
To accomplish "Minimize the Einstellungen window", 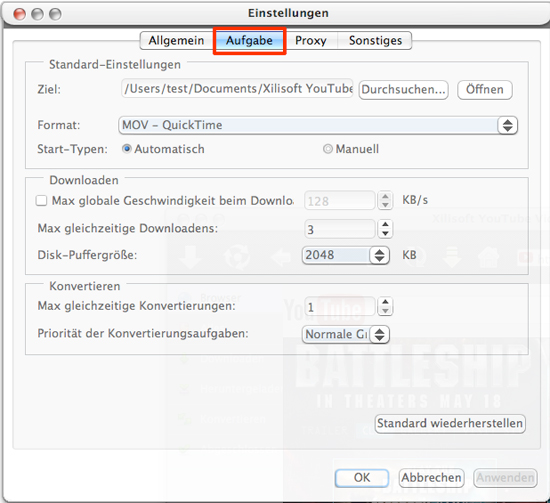I will tap(37, 14).
